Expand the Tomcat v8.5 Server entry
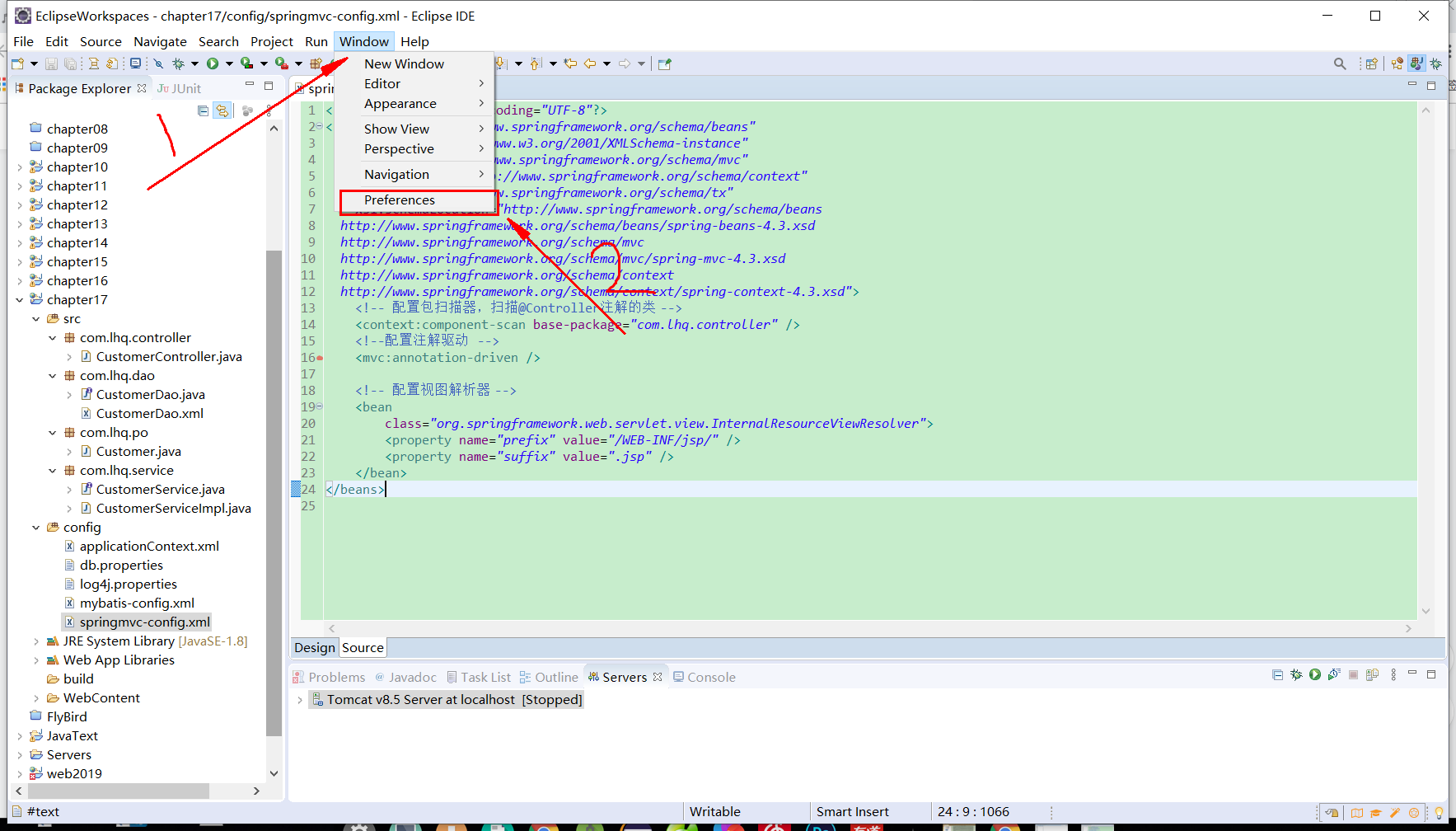 pyautogui.click(x=300, y=700)
